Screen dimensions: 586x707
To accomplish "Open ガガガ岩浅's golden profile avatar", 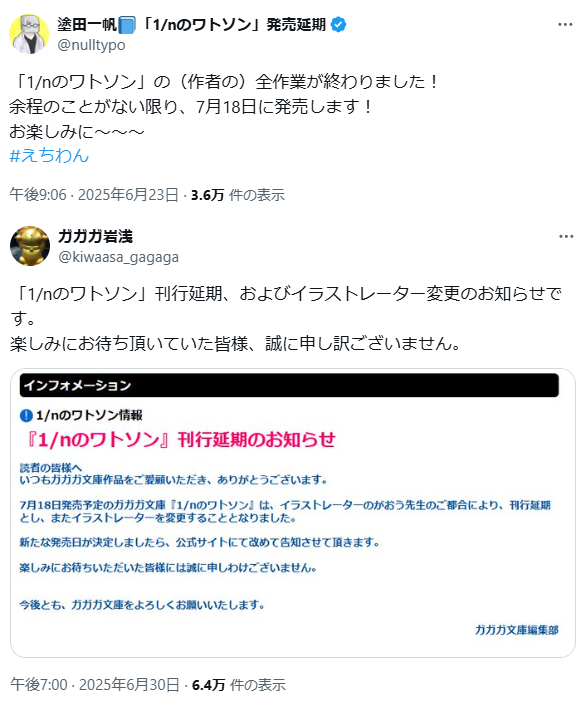I will pos(30,246).
